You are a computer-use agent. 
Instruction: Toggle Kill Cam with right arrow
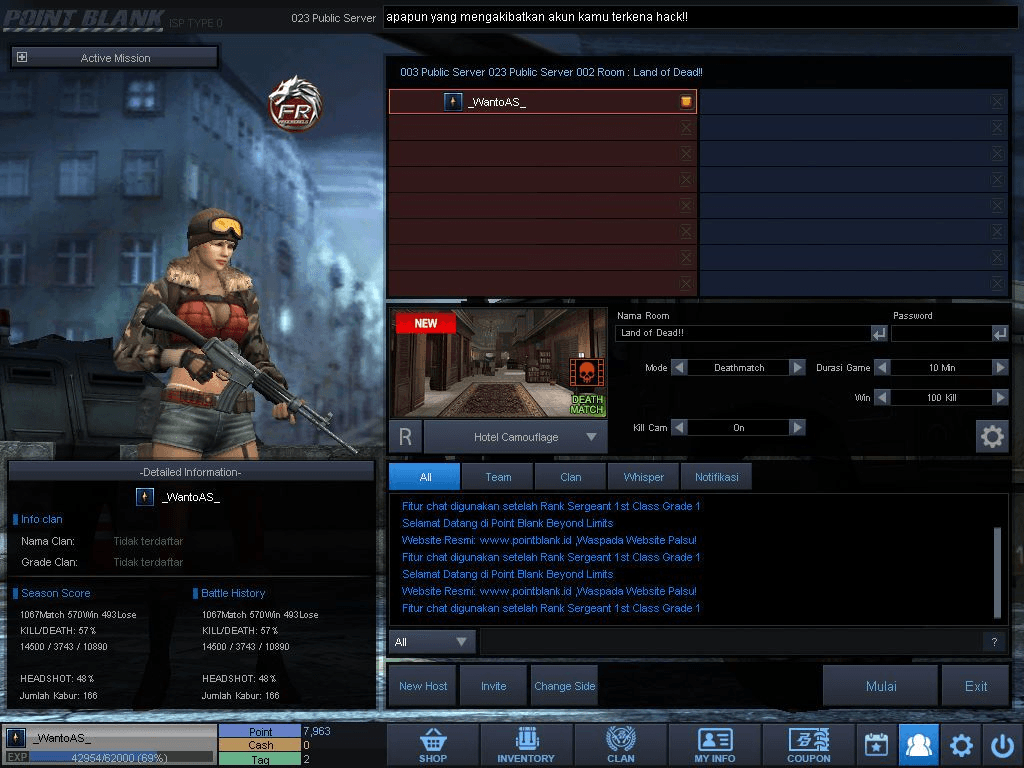pos(797,427)
